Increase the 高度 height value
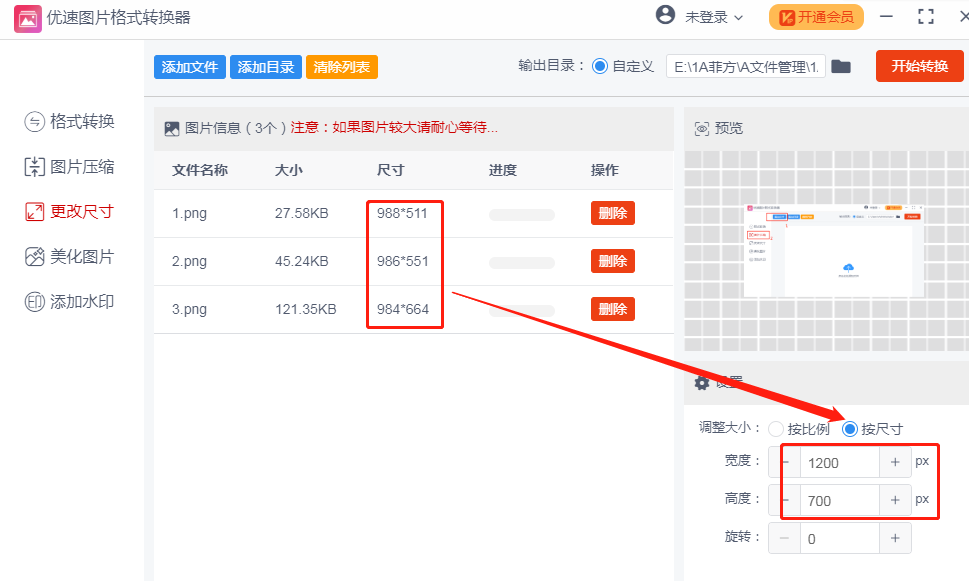Viewport: 969px width, 581px height. point(895,500)
